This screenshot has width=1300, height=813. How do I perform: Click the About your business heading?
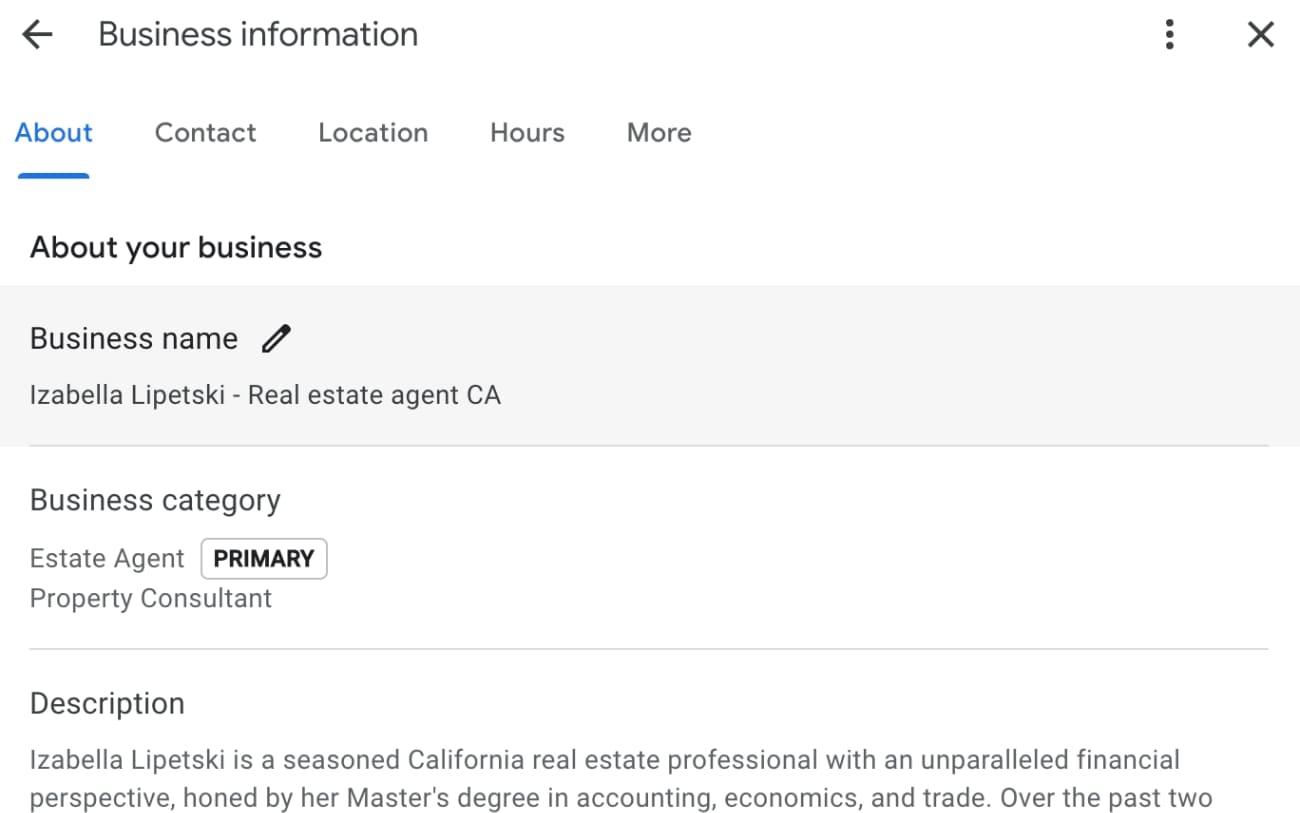(176, 248)
